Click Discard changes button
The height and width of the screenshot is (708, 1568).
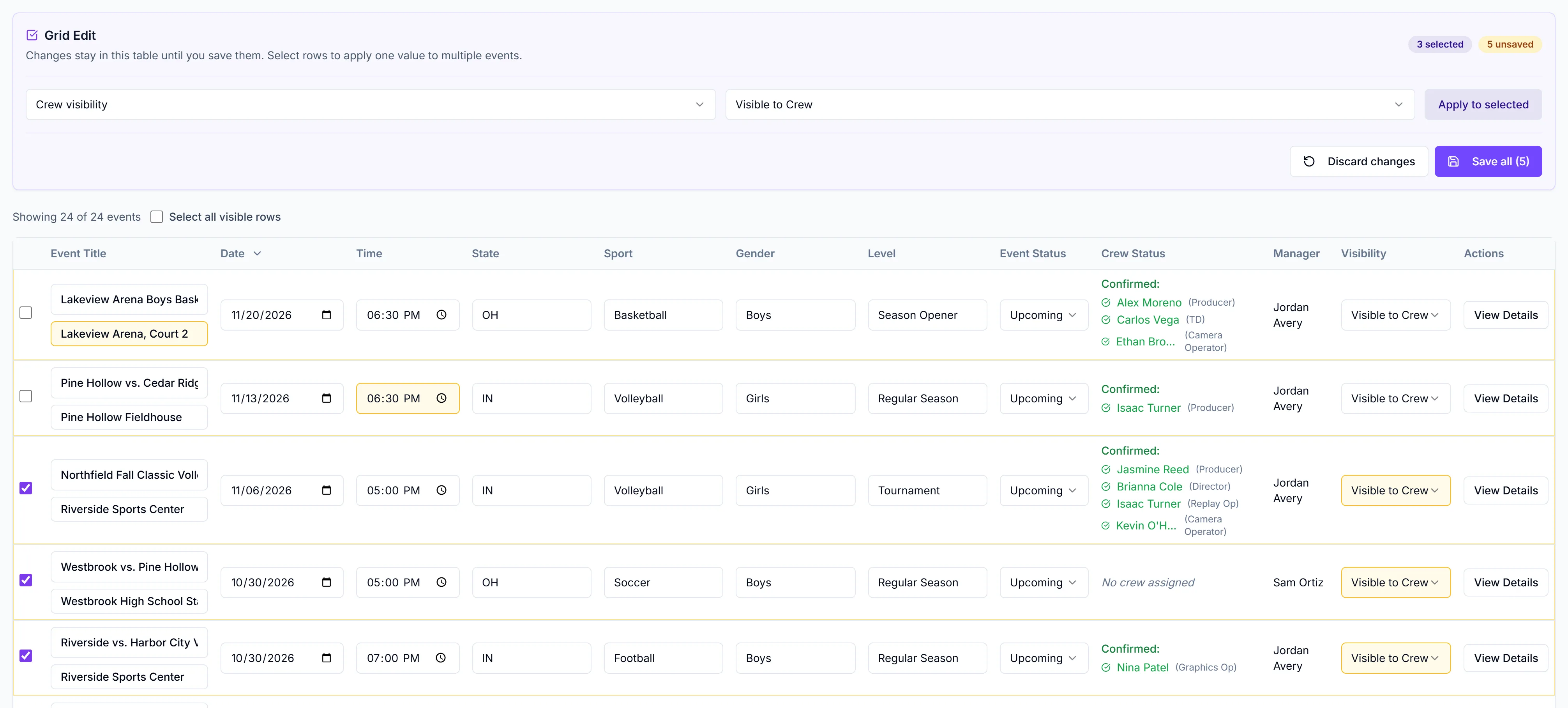point(1359,161)
